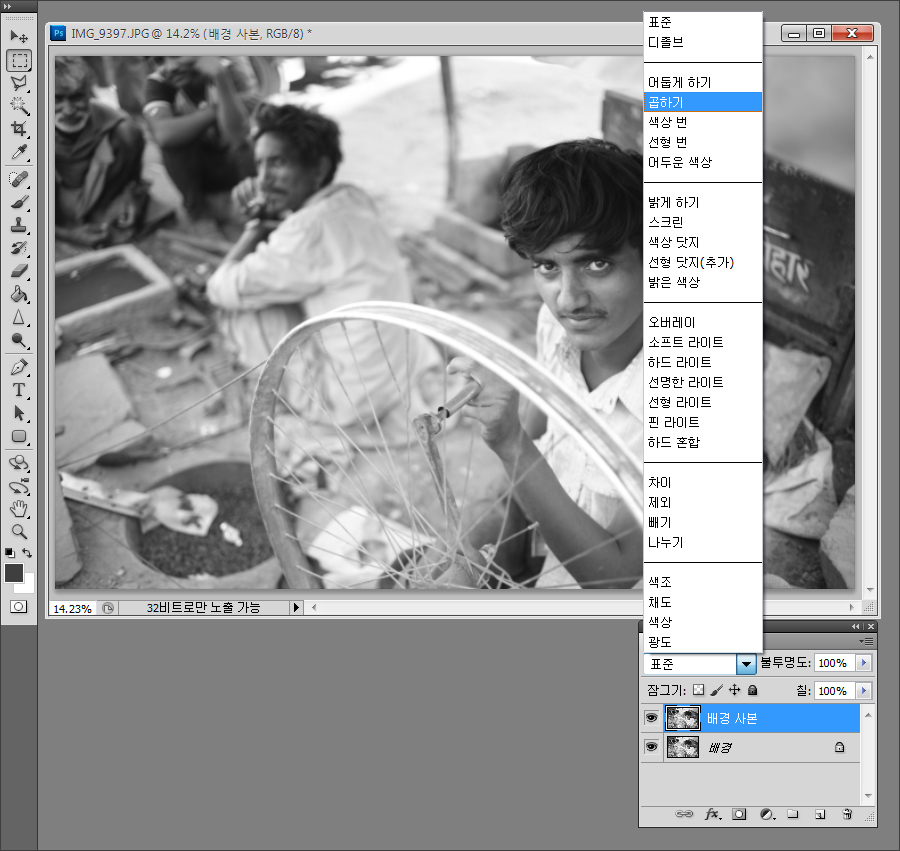Delete layer with trash icon
Screen dimensions: 900x851
coord(847,814)
